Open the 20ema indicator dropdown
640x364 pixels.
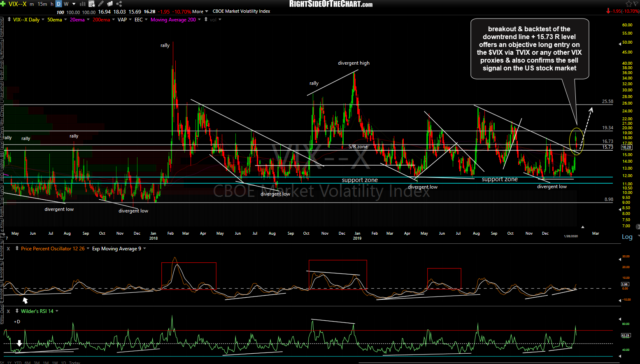coord(88,20)
